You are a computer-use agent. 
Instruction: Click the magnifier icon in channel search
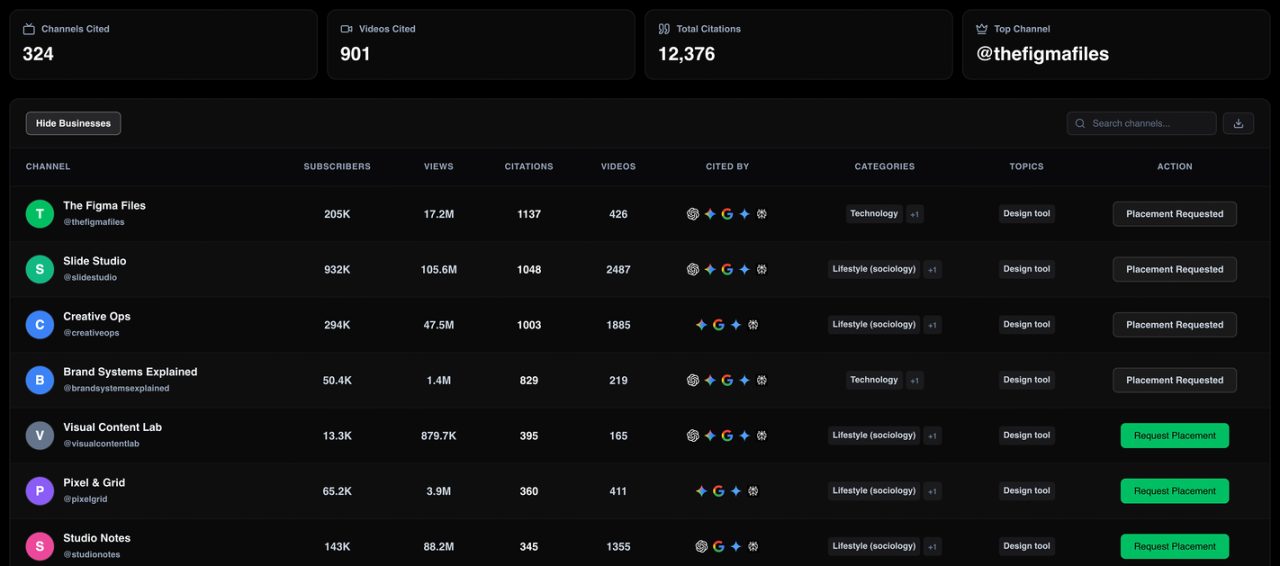click(x=1080, y=124)
